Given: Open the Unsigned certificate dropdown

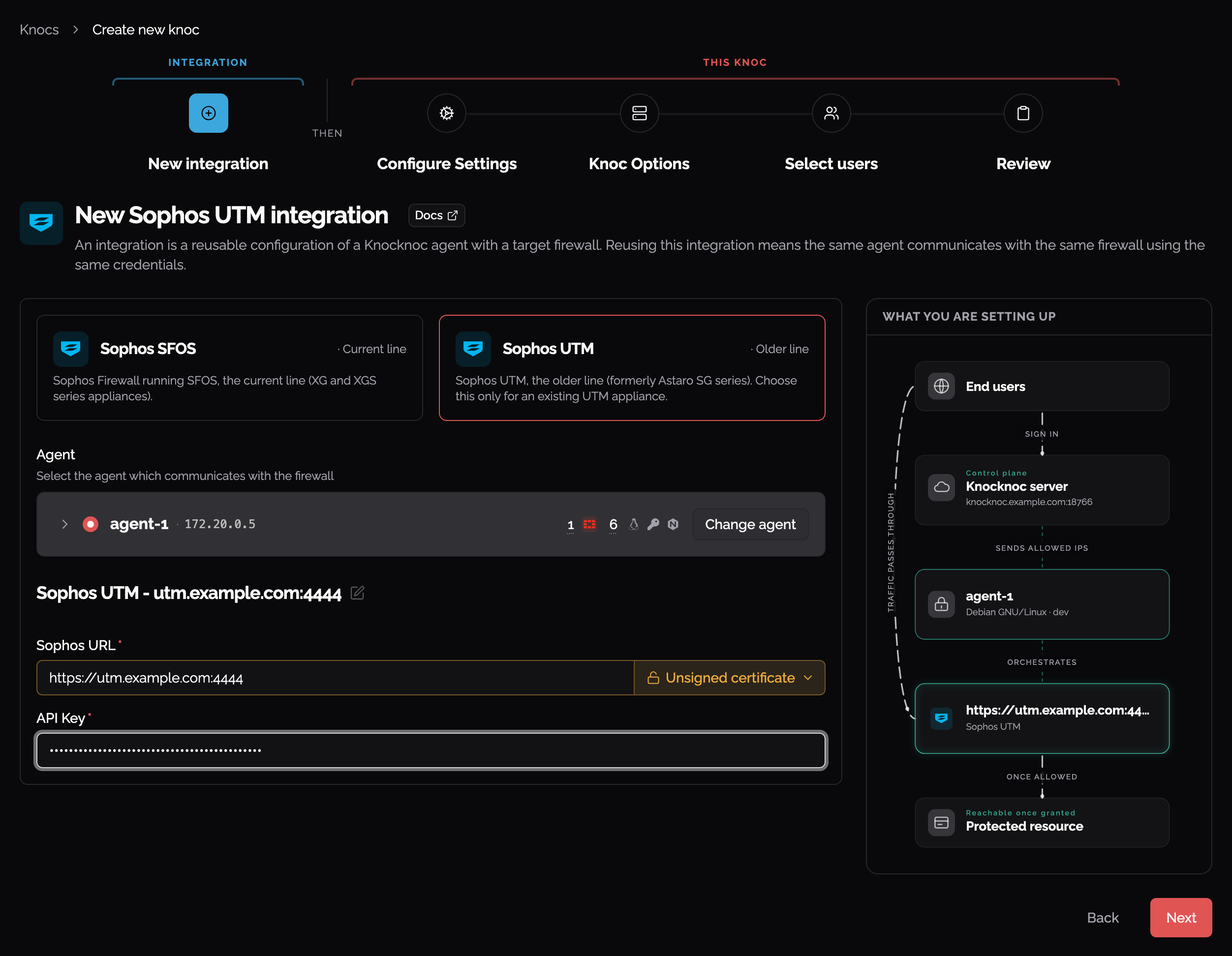Looking at the screenshot, I should (729, 678).
